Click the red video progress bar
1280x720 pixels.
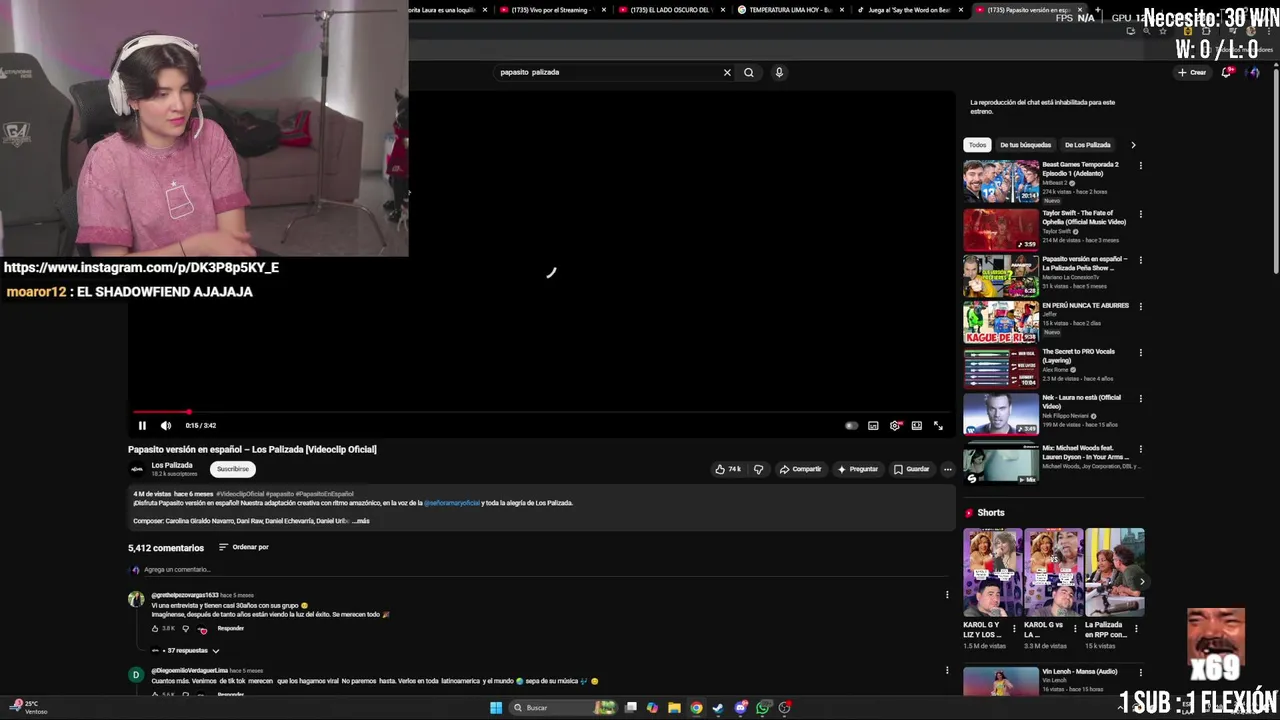(x=160, y=412)
